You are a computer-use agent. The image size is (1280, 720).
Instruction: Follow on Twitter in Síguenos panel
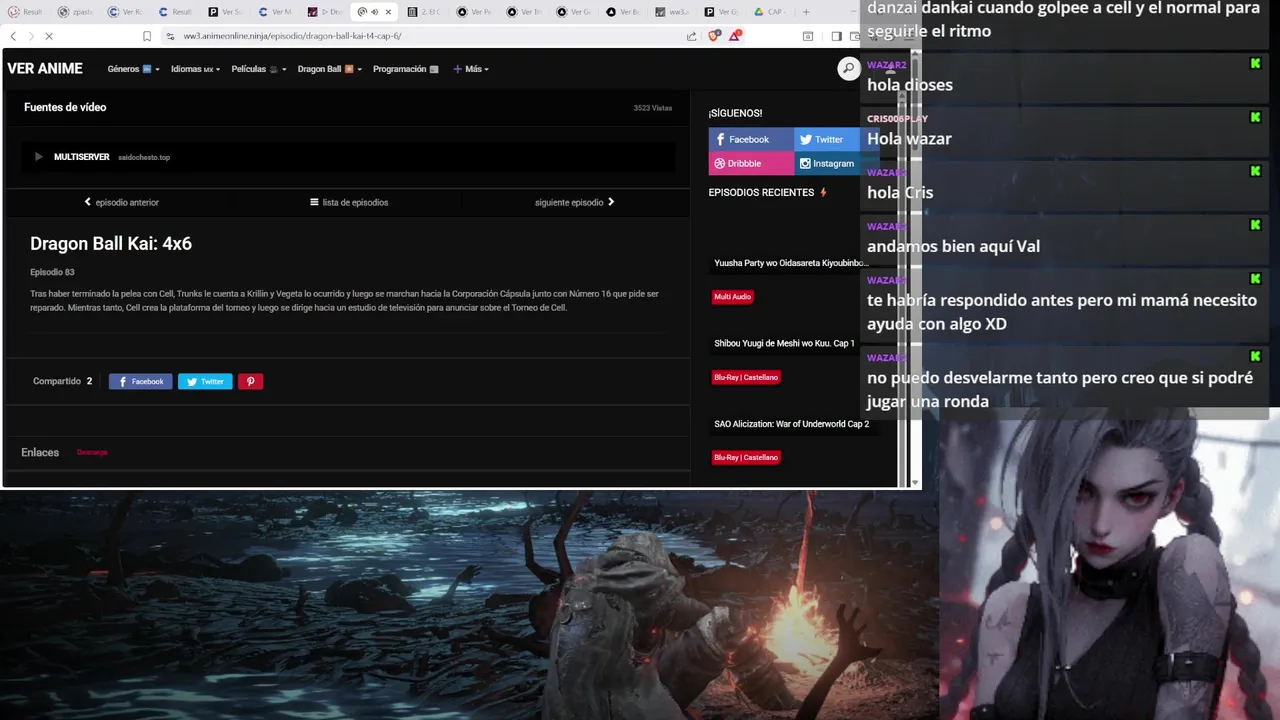pyautogui.click(x=827, y=139)
